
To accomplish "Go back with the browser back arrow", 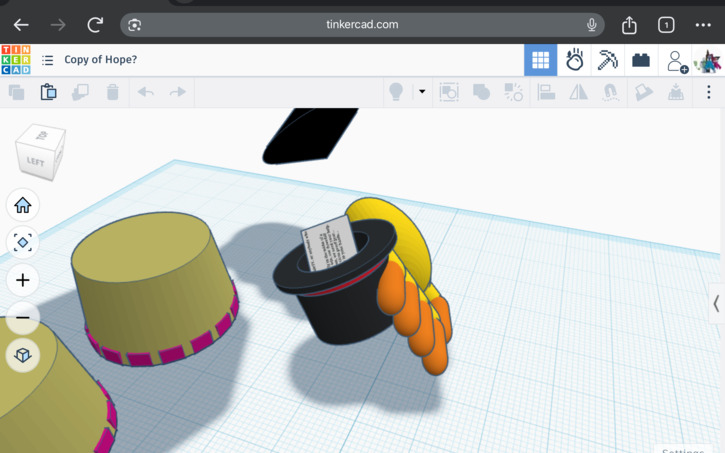I will (x=21, y=25).
